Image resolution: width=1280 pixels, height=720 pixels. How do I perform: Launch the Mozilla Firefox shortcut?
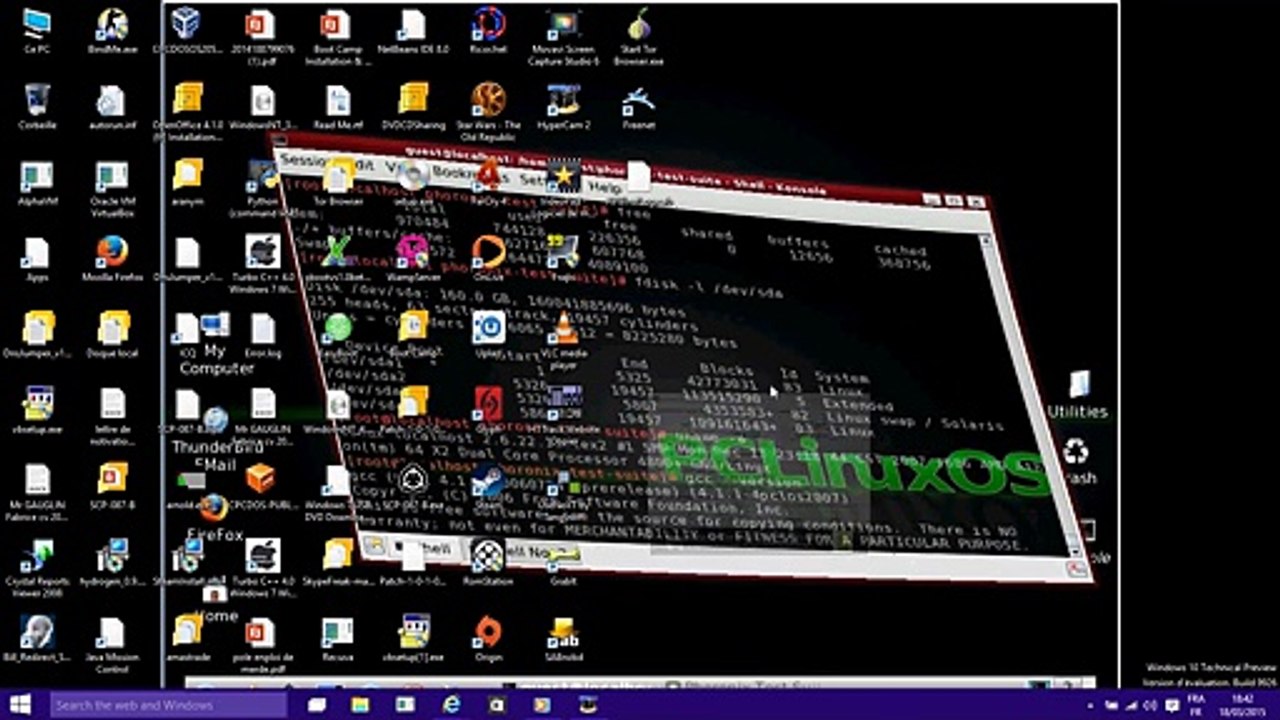(112, 258)
